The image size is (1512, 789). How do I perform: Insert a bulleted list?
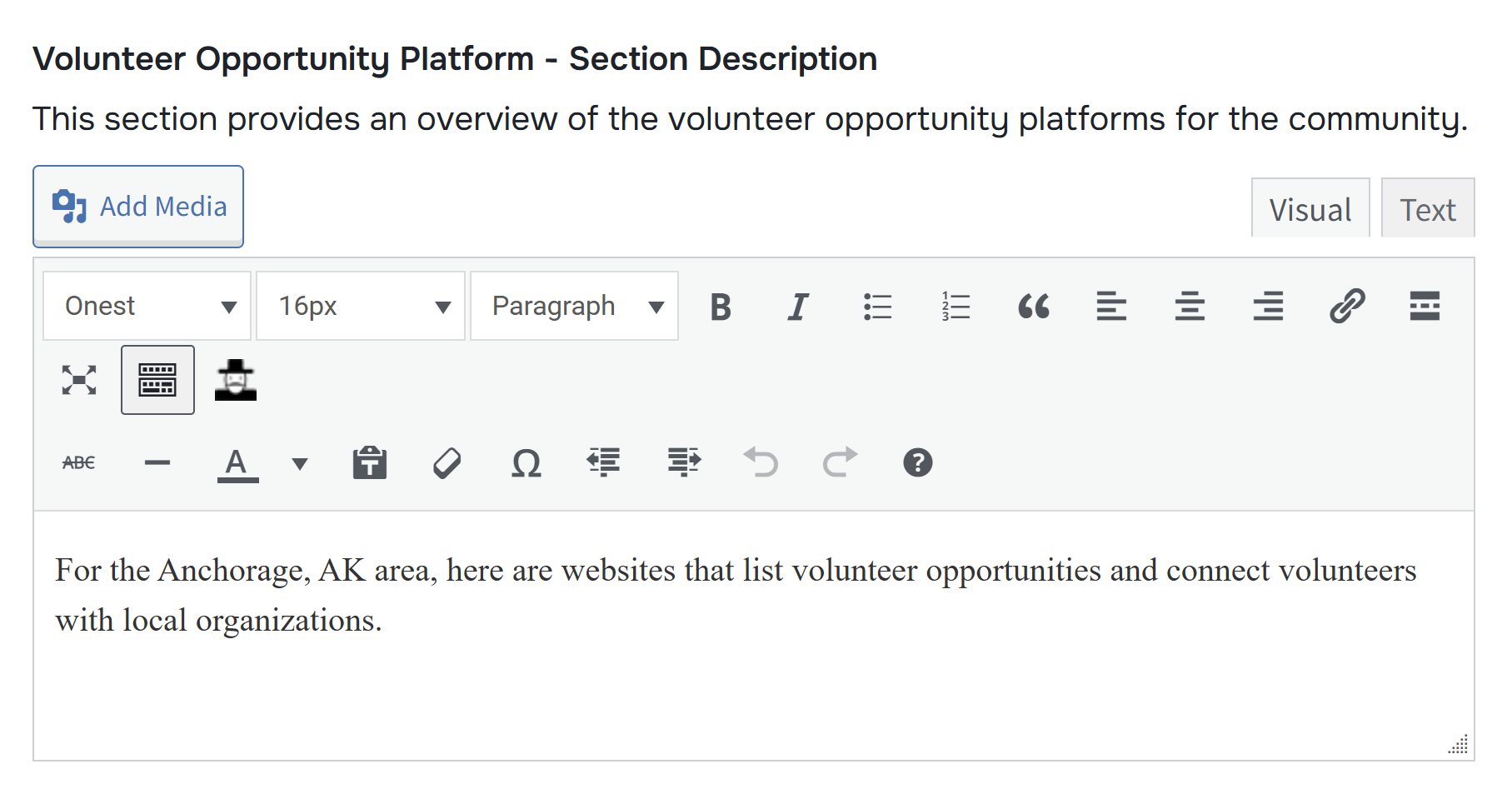pos(877,307)
